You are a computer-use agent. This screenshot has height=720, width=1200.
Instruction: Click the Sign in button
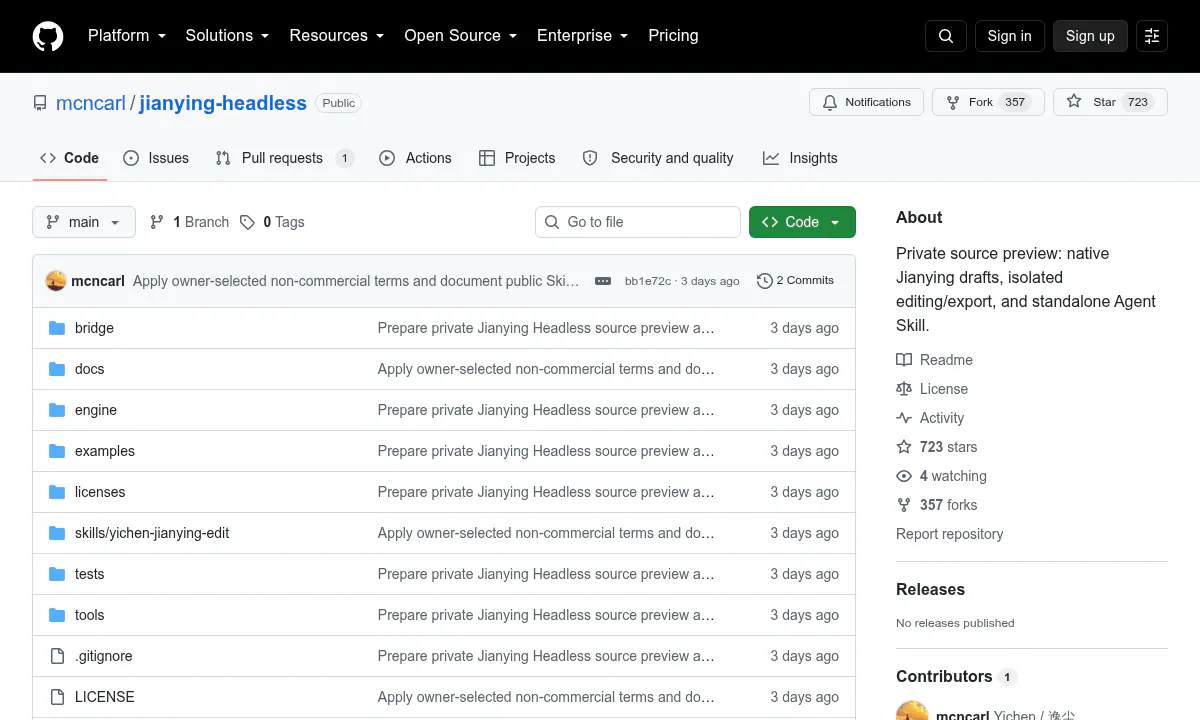(x=1009, y=36)
